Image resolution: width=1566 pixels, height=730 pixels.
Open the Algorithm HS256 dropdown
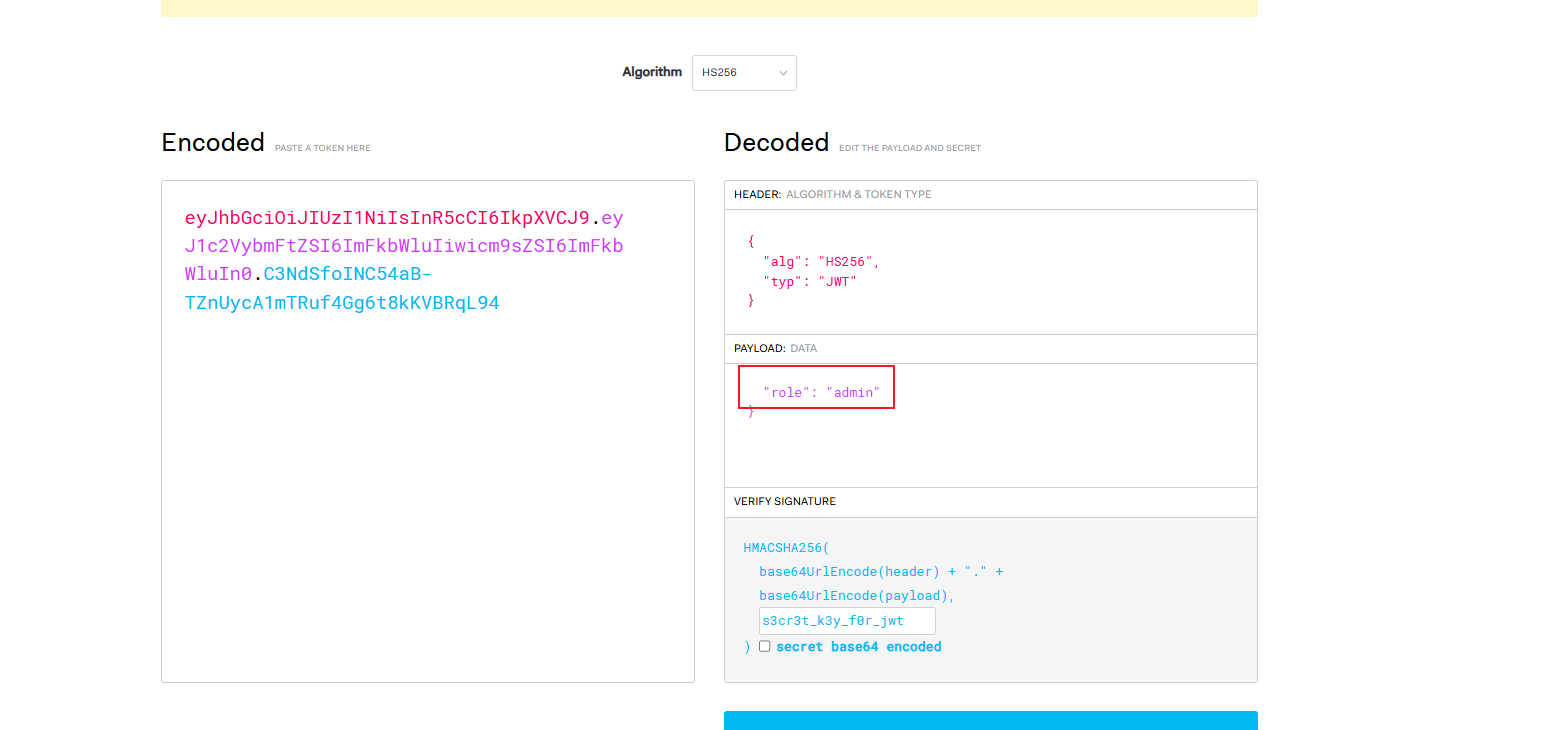744,73
